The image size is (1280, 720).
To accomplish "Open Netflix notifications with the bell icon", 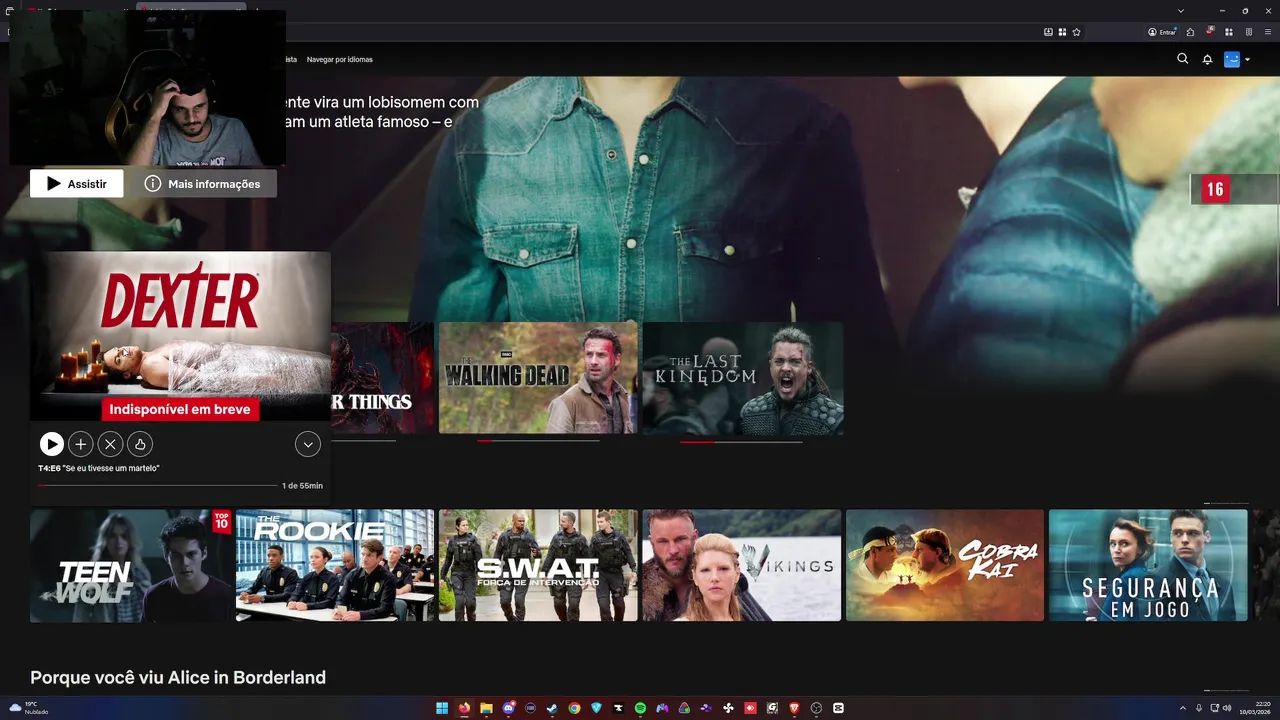I will coord(1207,60).
